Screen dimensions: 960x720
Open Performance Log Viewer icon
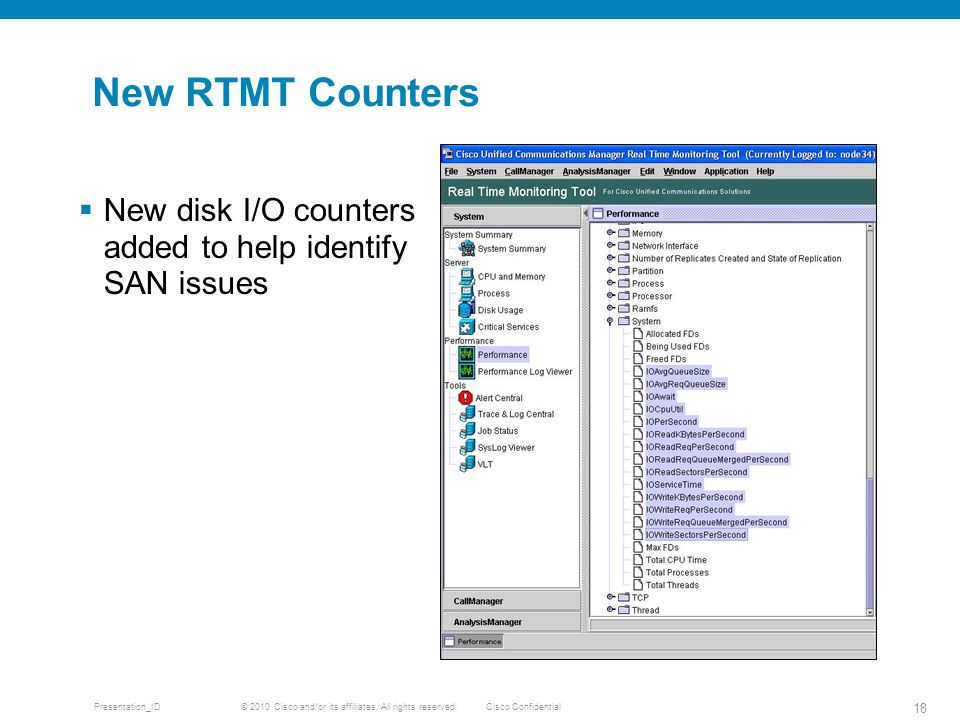pyautogui.click(x=467, y=371)
